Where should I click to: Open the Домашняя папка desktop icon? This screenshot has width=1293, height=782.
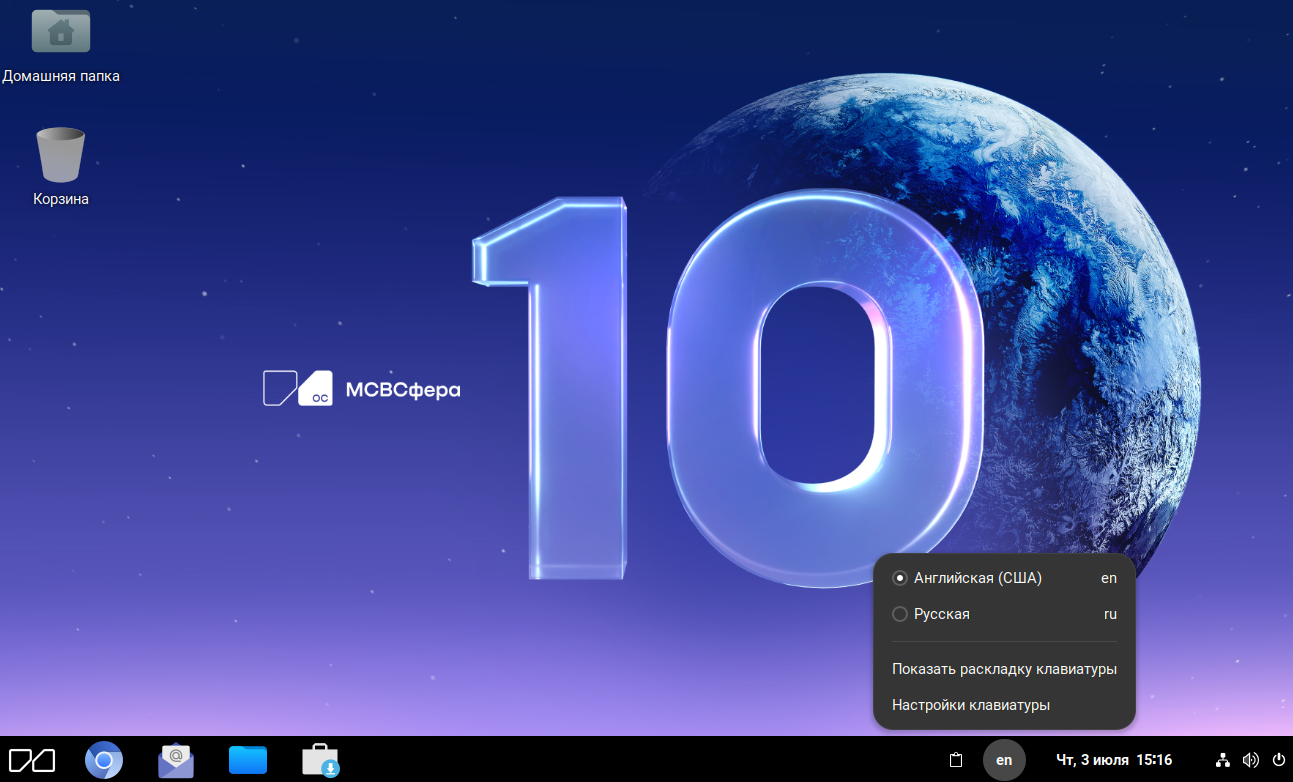[x=61, y=31]
